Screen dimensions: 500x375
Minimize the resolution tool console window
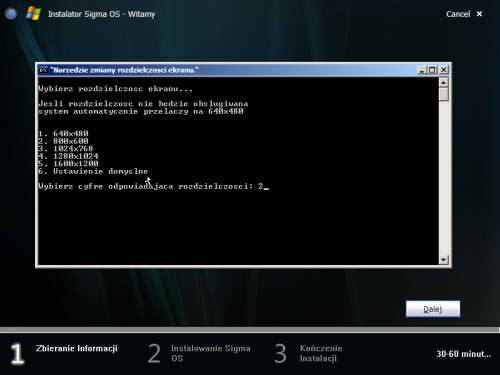pyautogui.click(x=422, y=70)
